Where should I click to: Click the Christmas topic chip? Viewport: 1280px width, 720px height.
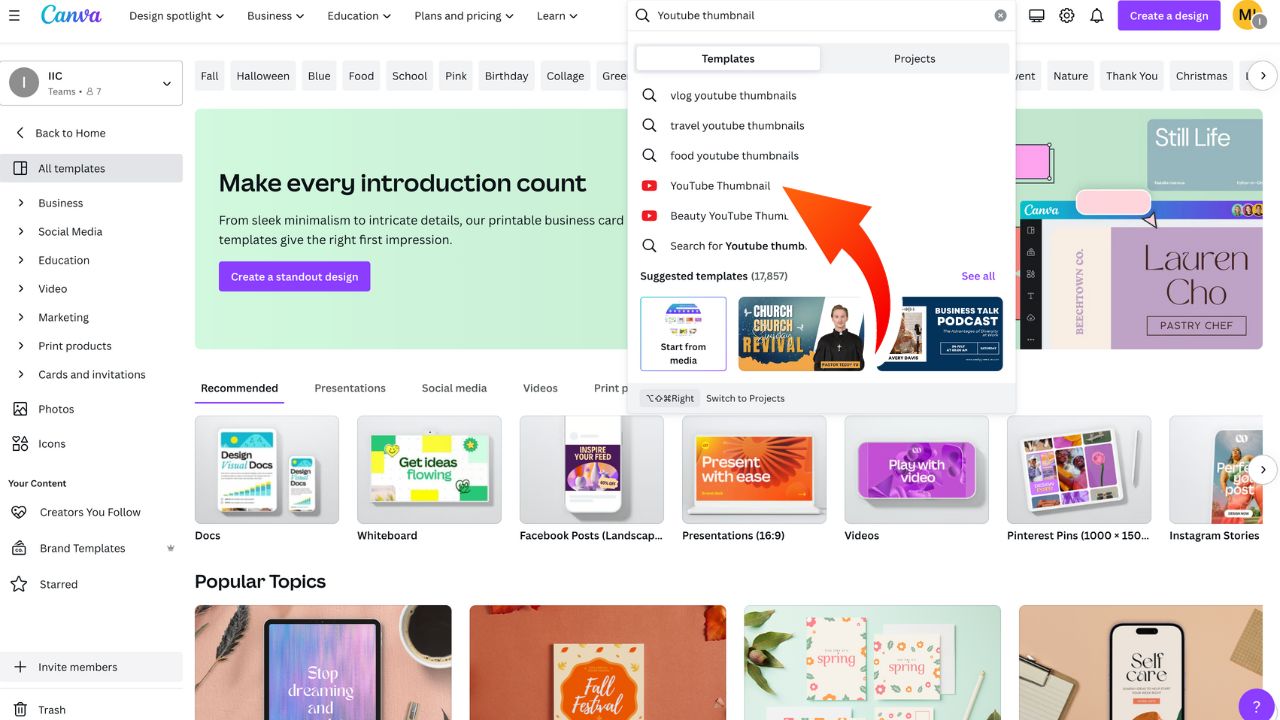[1201, 76]
